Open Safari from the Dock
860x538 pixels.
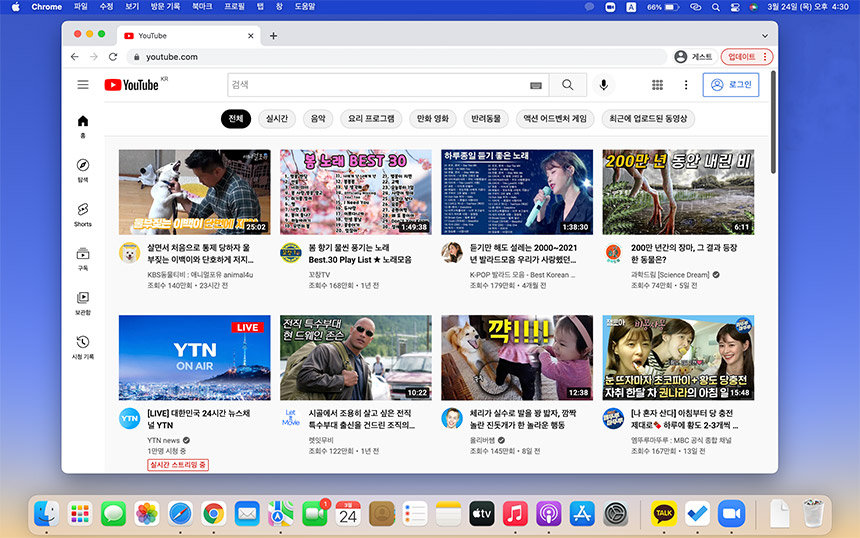coord(180,514)
